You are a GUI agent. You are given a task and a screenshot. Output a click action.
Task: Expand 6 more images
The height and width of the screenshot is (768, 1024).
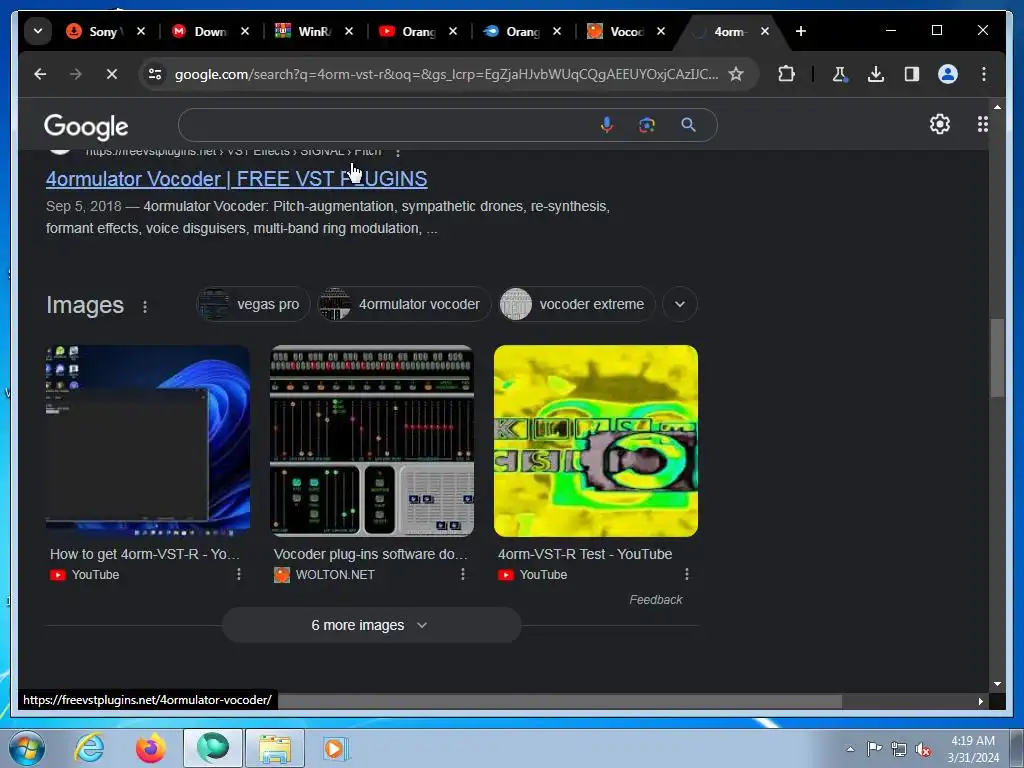coord(371,625)
